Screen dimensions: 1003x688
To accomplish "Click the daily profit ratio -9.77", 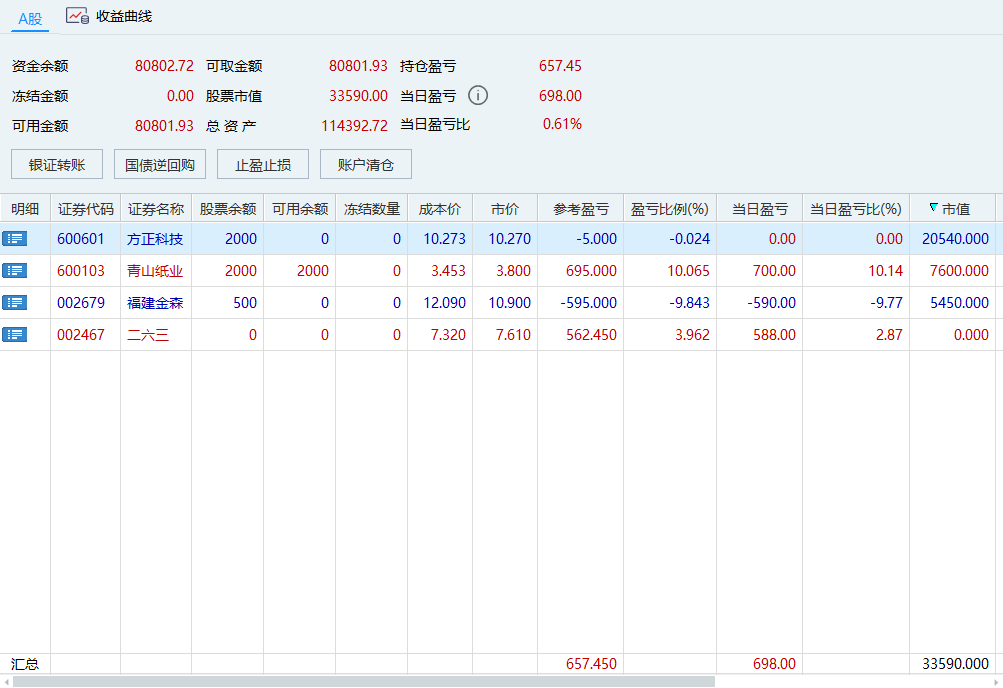I will pos(887,302).
